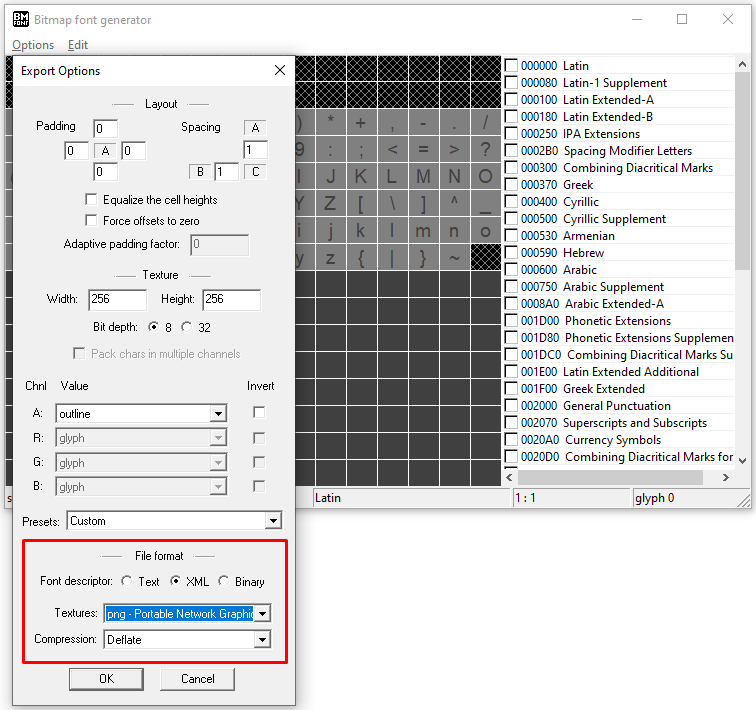Click the scroll down arrow of charset list
Image resolution: width=756 pixels, height=710 pixels.
pyautogui.click(x=742, y=460)
